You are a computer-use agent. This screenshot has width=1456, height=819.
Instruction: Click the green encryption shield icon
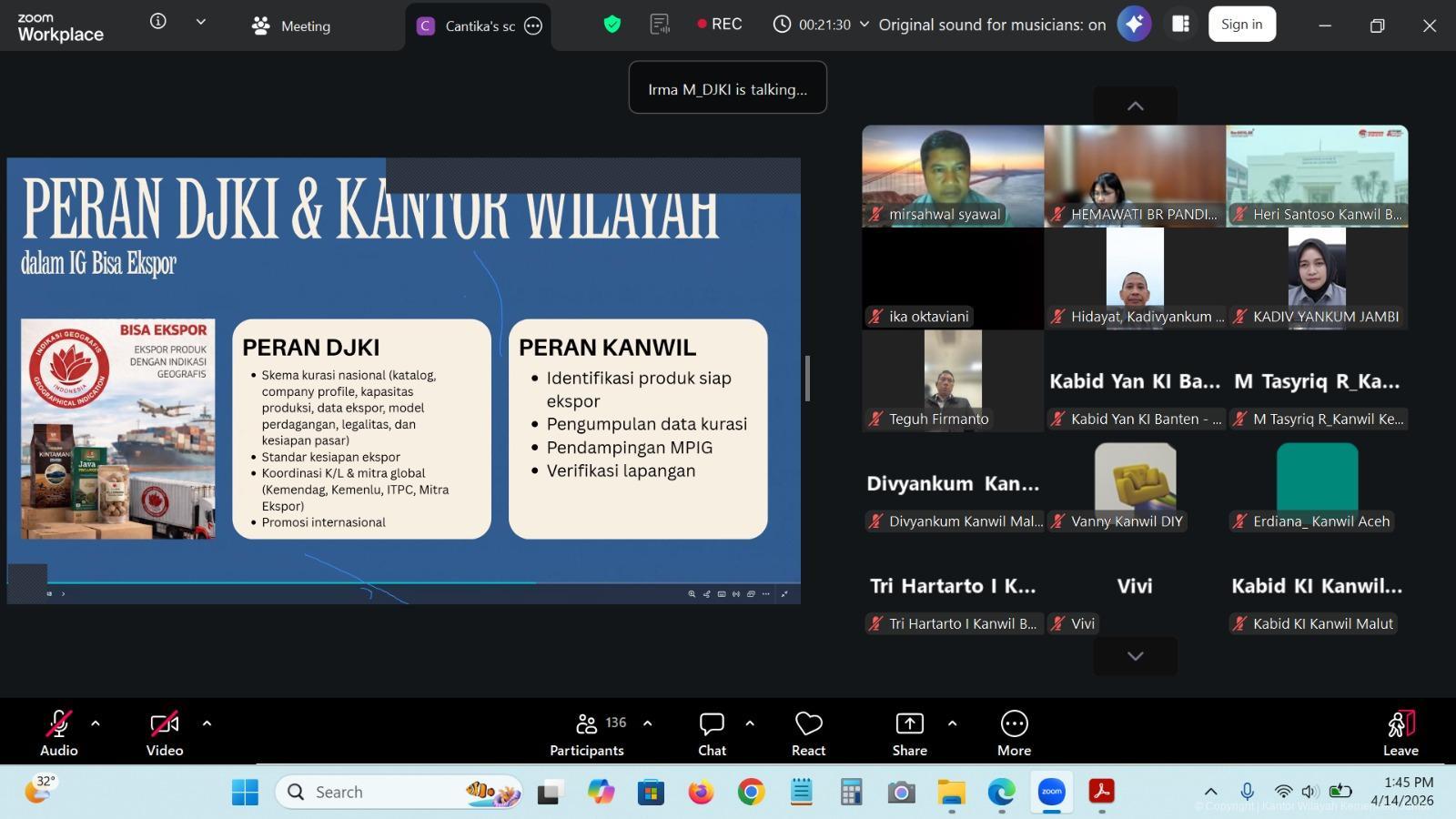(x=612, y=25)
